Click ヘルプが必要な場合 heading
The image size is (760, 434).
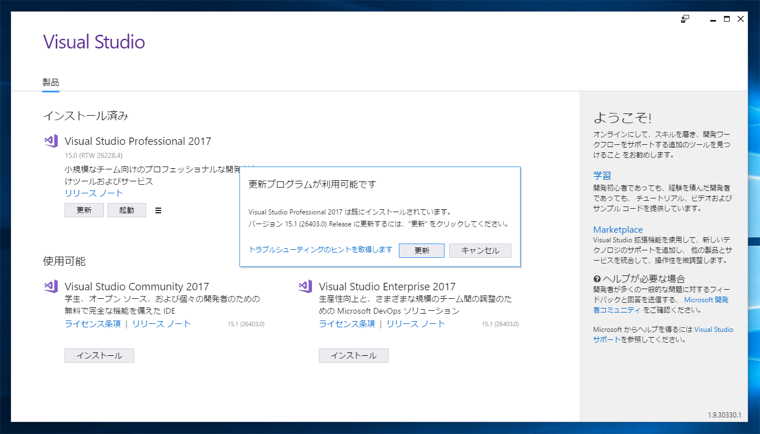(644, 279)
